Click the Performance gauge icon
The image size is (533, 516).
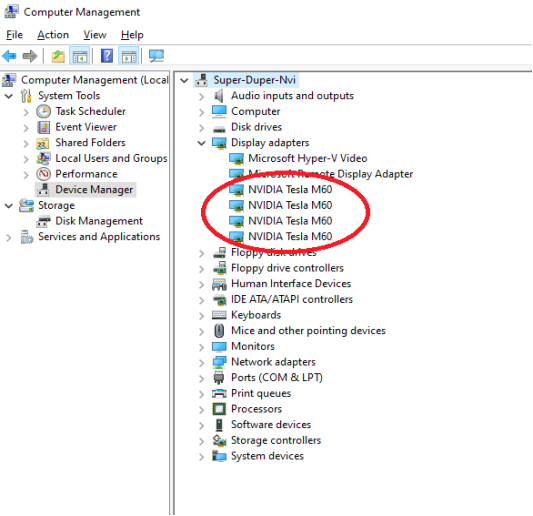pos(44,174)
